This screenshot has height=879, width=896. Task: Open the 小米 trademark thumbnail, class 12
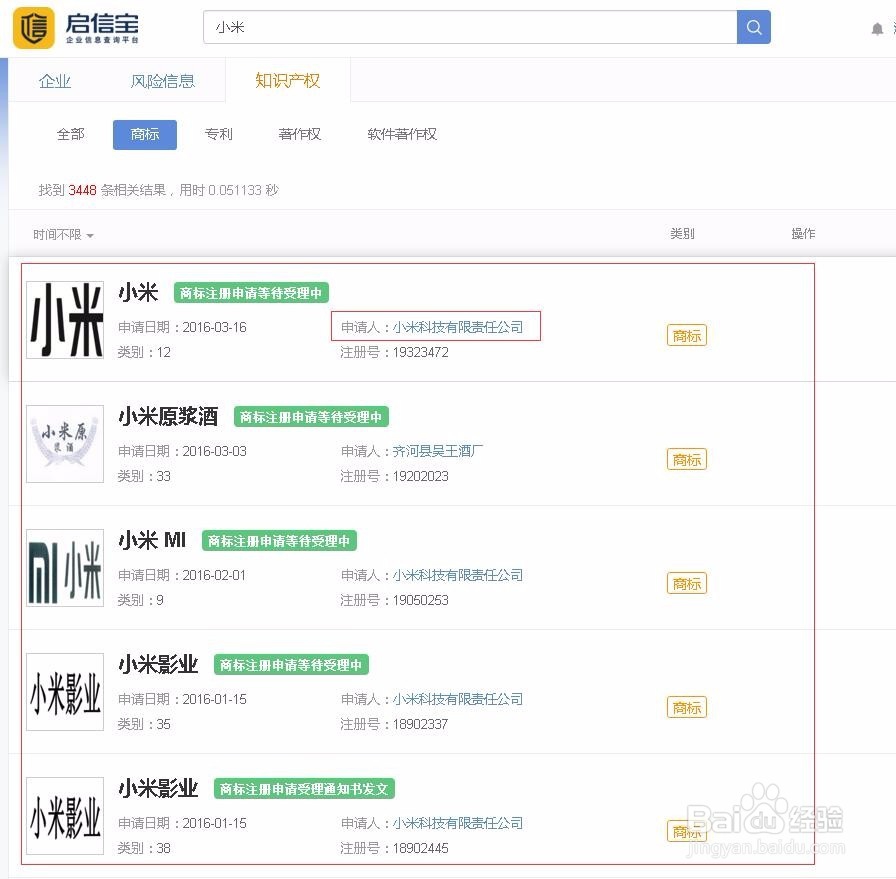click(x=65, y=319)
